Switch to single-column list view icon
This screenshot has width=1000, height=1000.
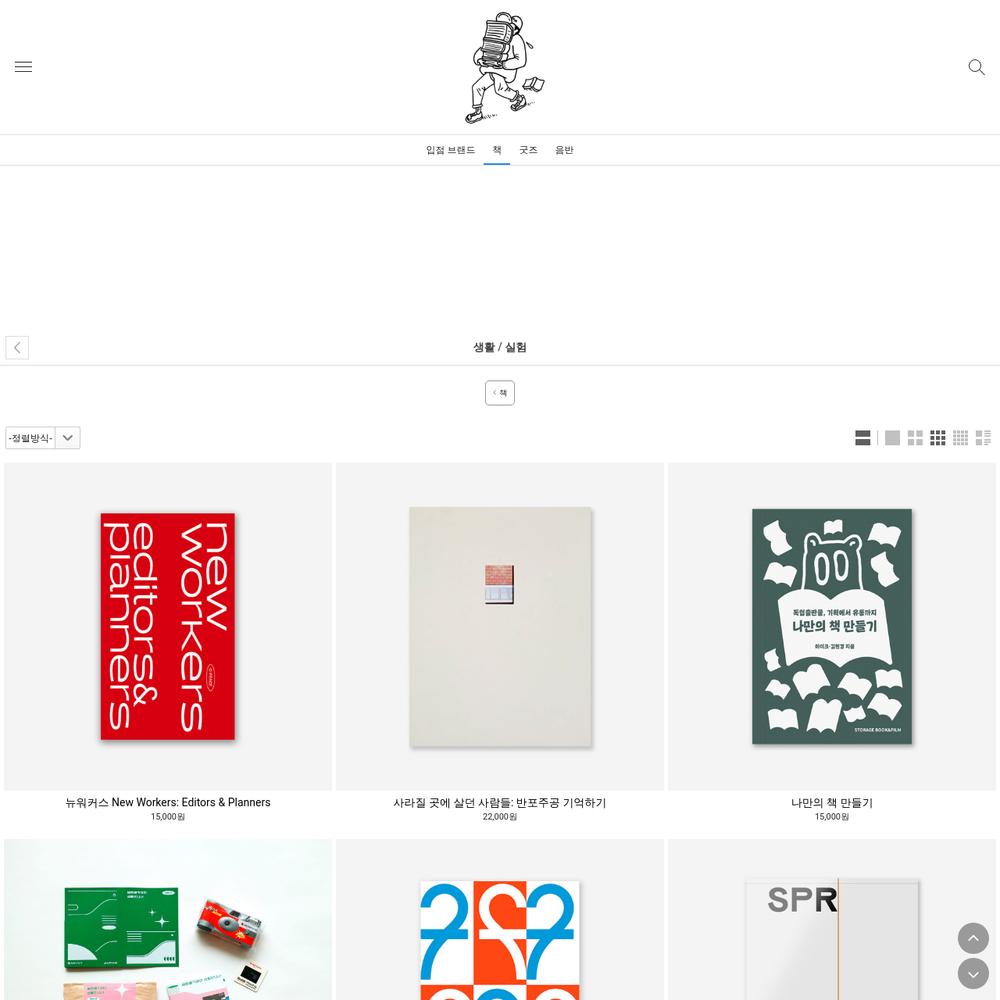(862, 438)
